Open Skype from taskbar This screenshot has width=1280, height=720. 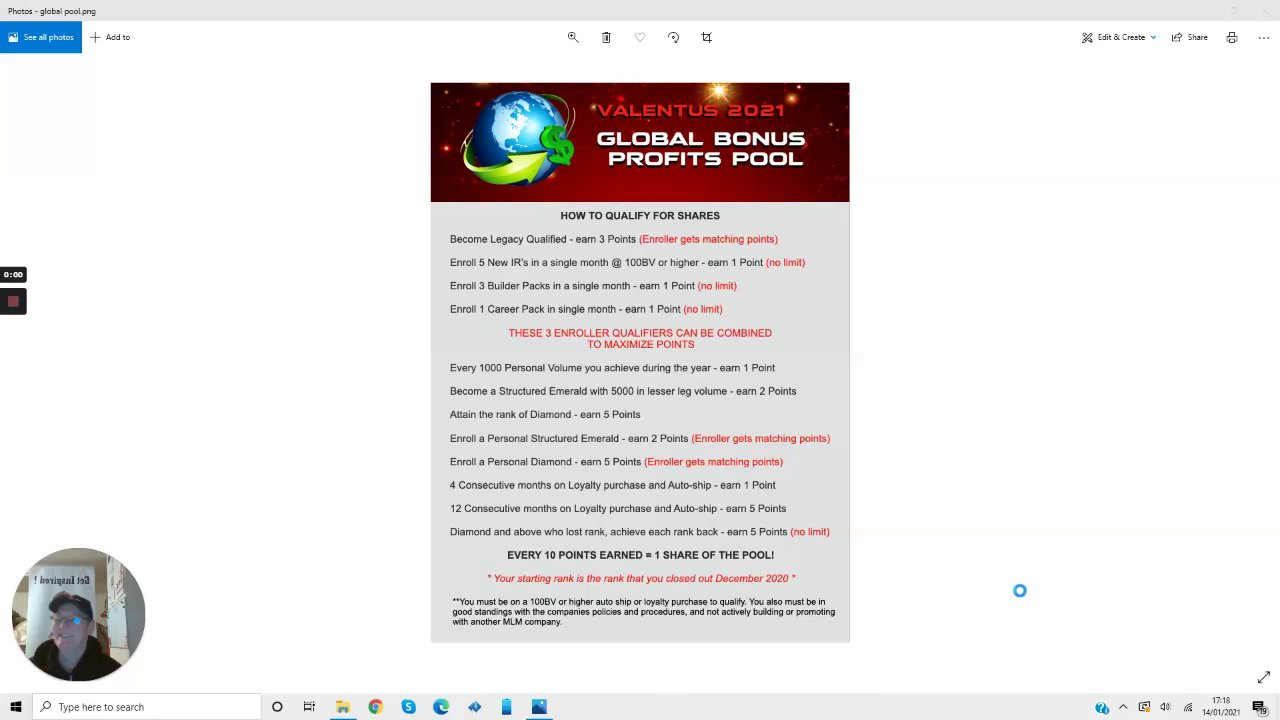tap(408, 707)
